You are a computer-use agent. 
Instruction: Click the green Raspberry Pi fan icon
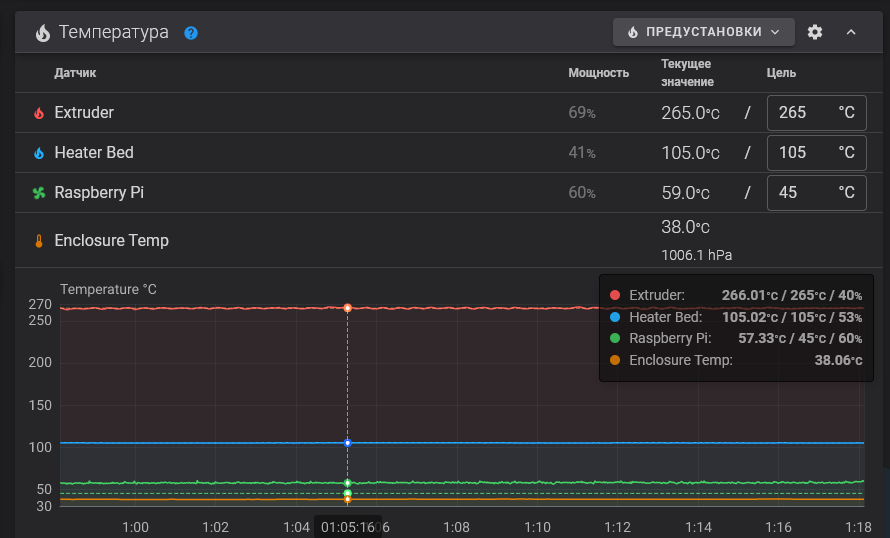tap(39, 193)
